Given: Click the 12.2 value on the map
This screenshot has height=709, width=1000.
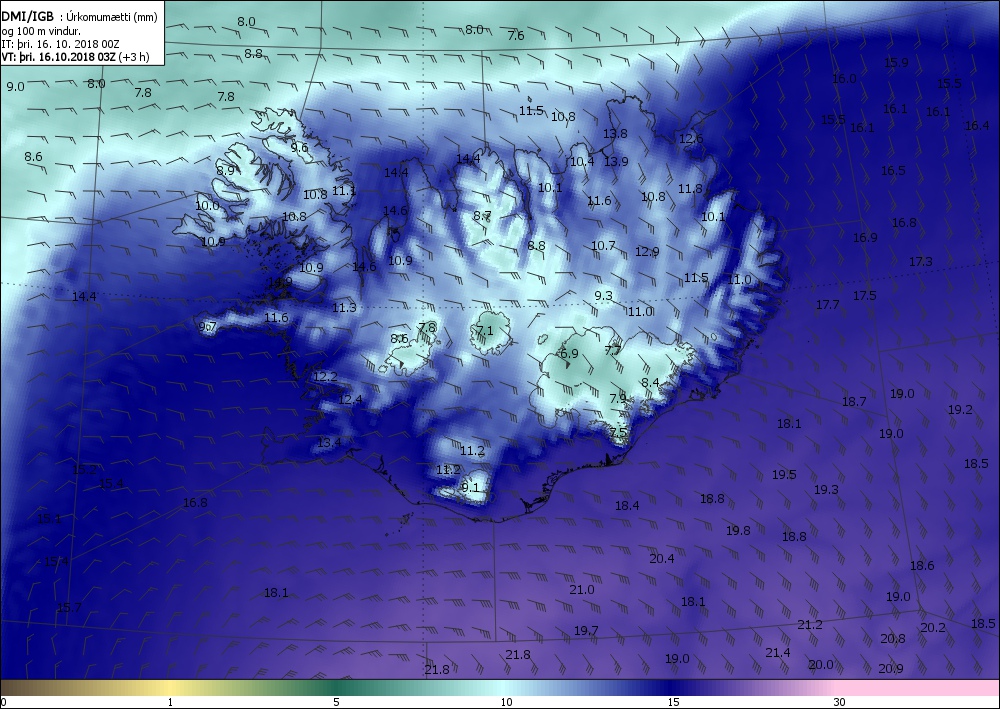Looking at the screenshot, I should pos(325,377).
